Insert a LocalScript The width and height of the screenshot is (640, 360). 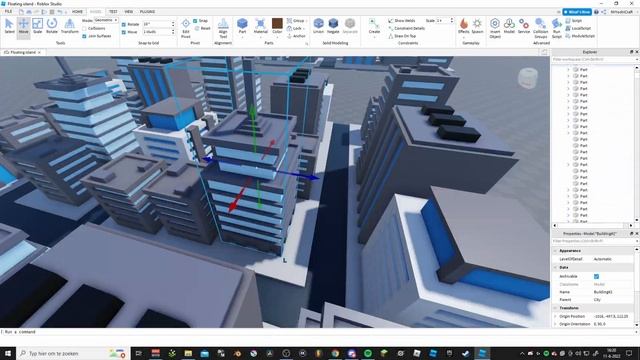(578, 28)
